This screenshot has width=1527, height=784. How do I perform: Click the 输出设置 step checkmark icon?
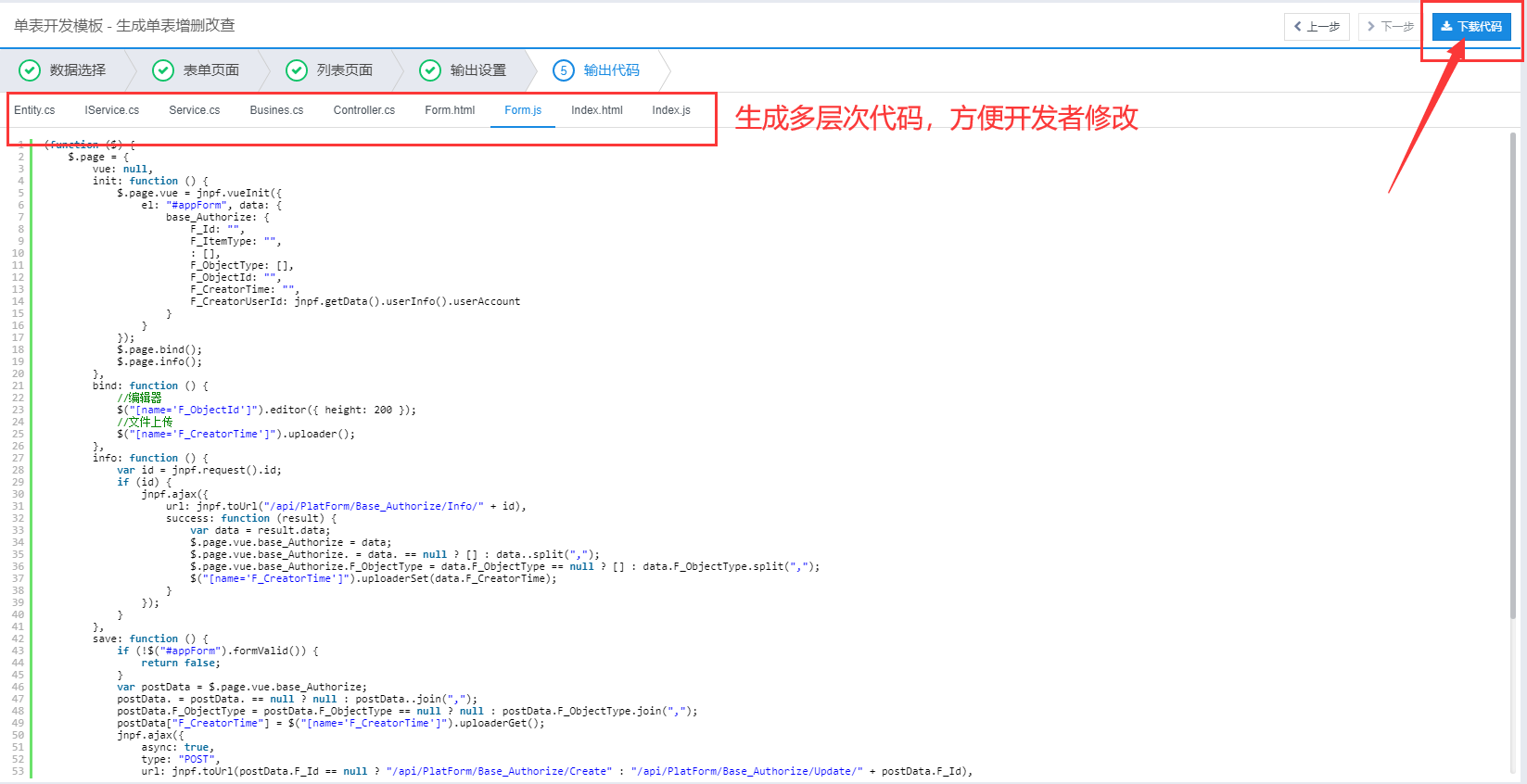[430, 70]
